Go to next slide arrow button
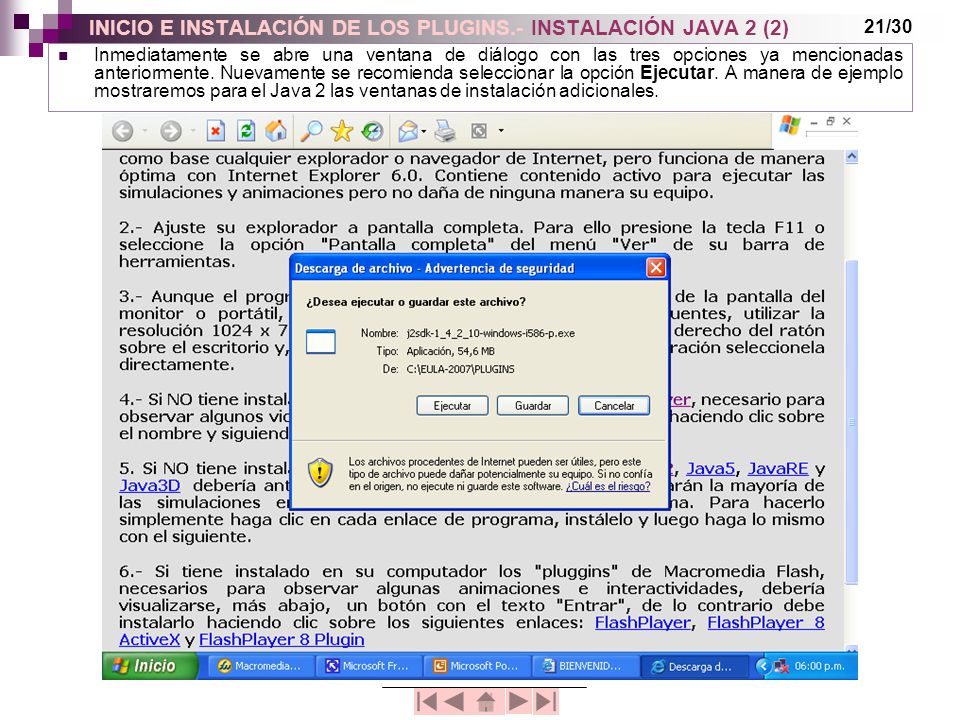Viewport: 960px width, 720px height. coord(518,702)
